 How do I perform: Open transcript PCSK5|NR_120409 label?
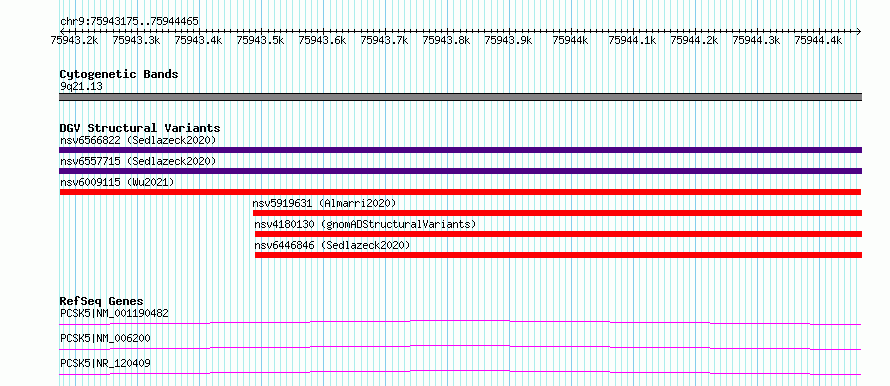click(x=105, y=363)
